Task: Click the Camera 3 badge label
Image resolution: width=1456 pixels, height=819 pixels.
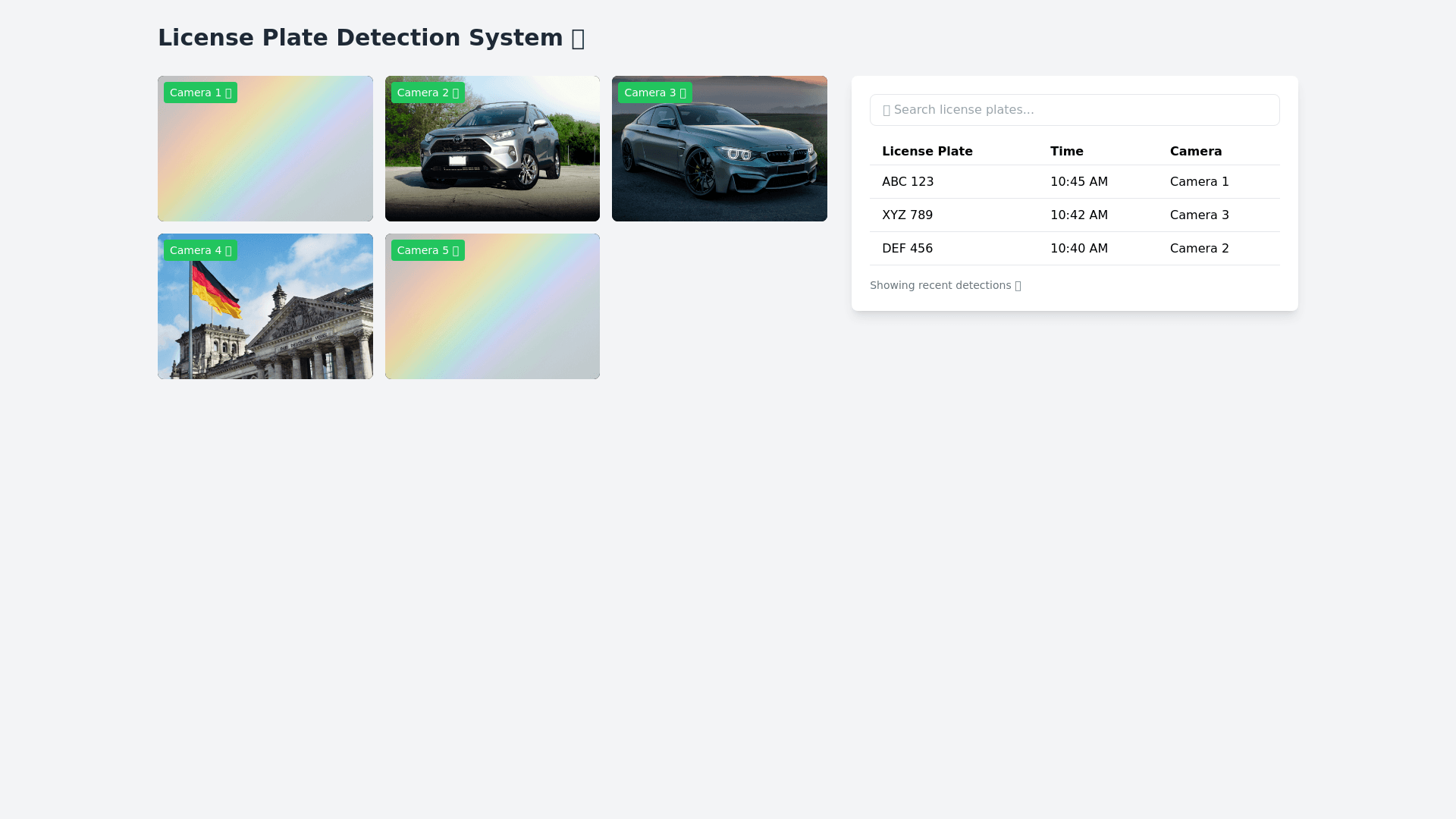Action: [654, 93]
